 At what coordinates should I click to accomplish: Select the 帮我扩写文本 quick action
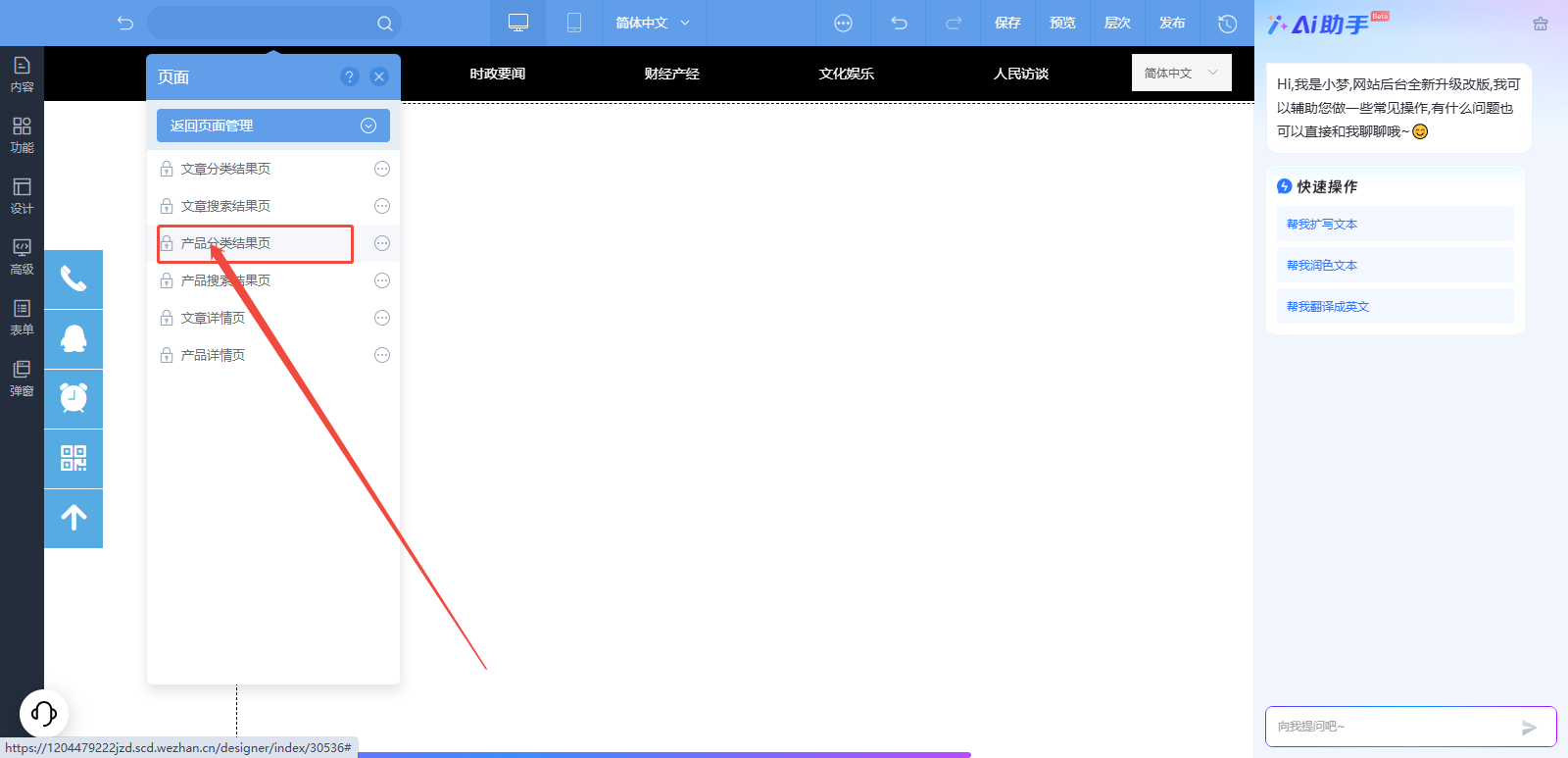click(1395, 224)
